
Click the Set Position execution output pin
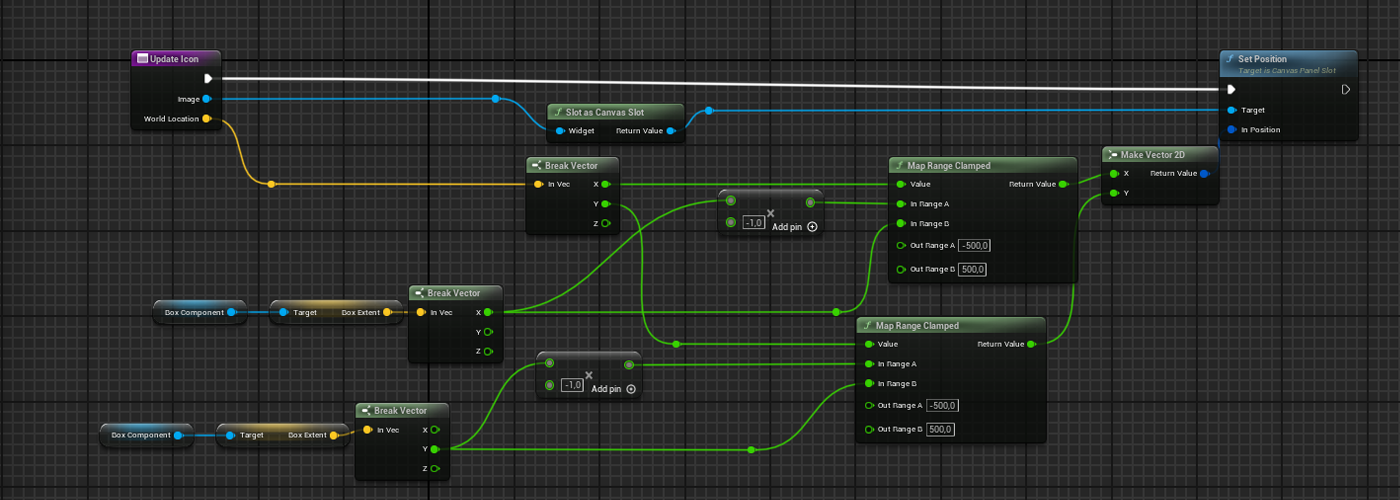(1346, 89)
